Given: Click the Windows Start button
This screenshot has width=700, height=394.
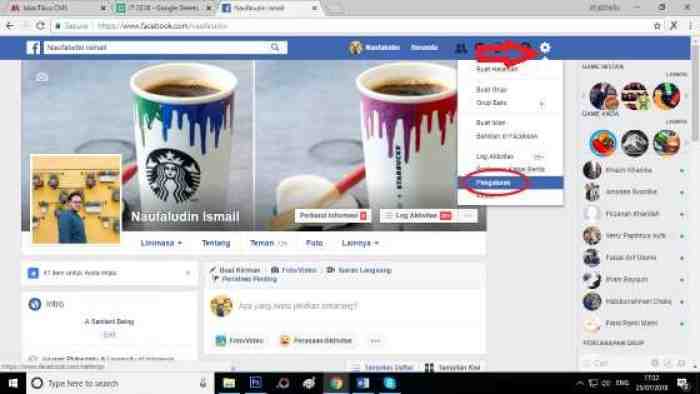Looking at the screenshot, I should point(13,383).
